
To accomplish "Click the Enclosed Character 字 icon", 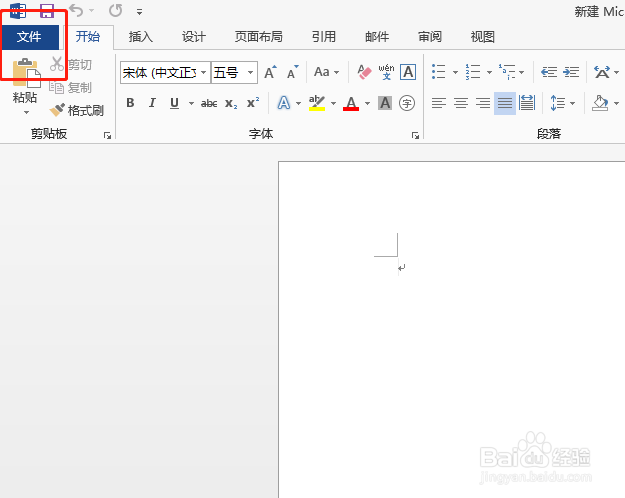I will pyautogui.click(x=407, y=103).
